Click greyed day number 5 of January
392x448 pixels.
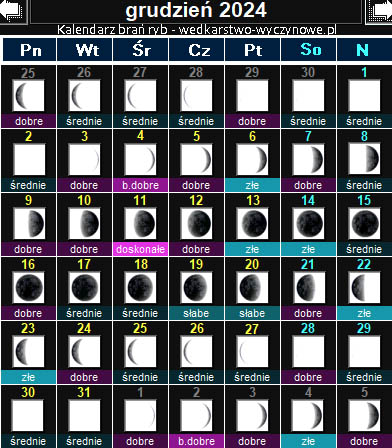pos(364,392)
